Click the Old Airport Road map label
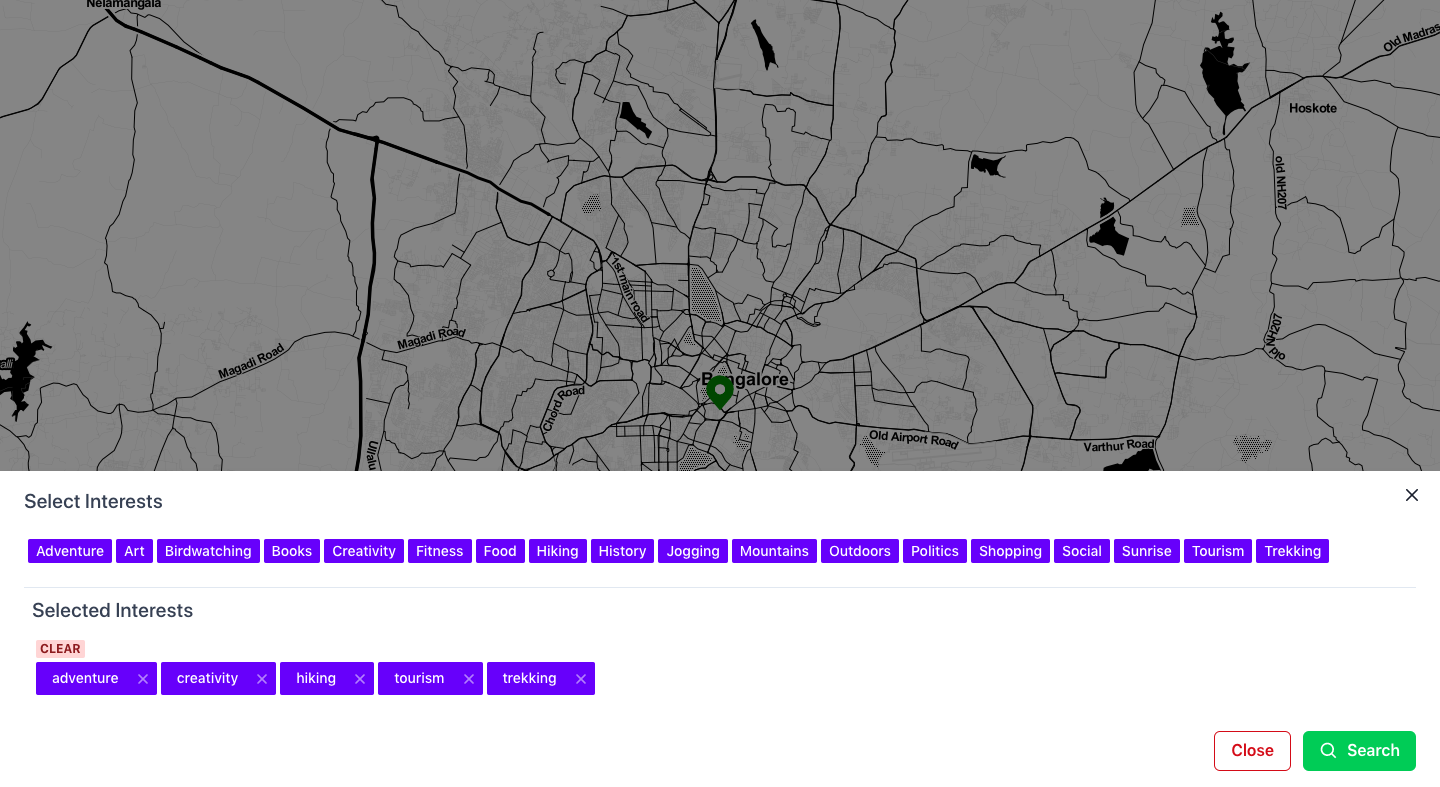 tap(913, 439)
